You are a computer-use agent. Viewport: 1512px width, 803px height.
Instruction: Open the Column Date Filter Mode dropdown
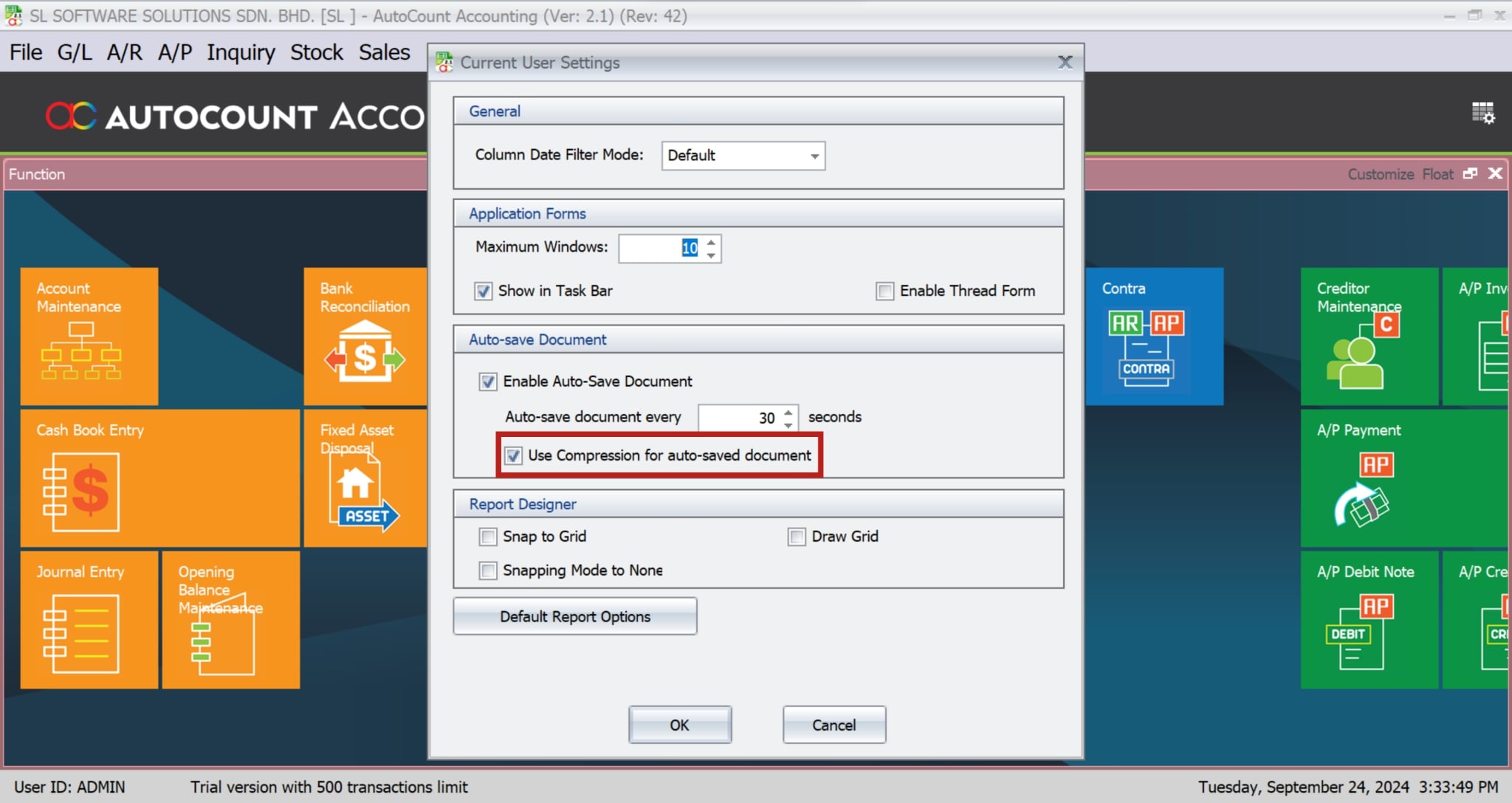click(x=813, y=156)
